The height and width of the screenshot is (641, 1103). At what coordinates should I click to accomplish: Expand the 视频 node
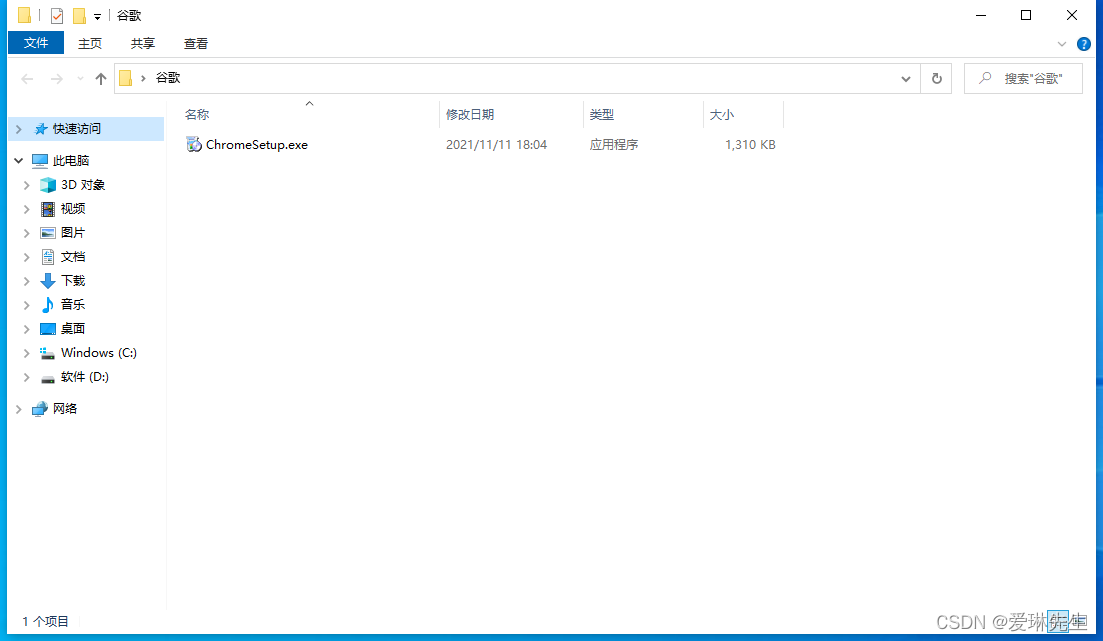[27, 209]
